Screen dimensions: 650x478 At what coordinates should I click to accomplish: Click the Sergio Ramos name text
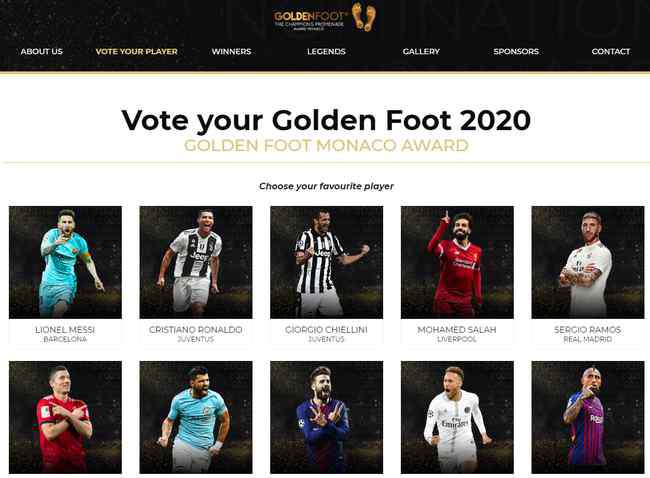click(587, 330)
